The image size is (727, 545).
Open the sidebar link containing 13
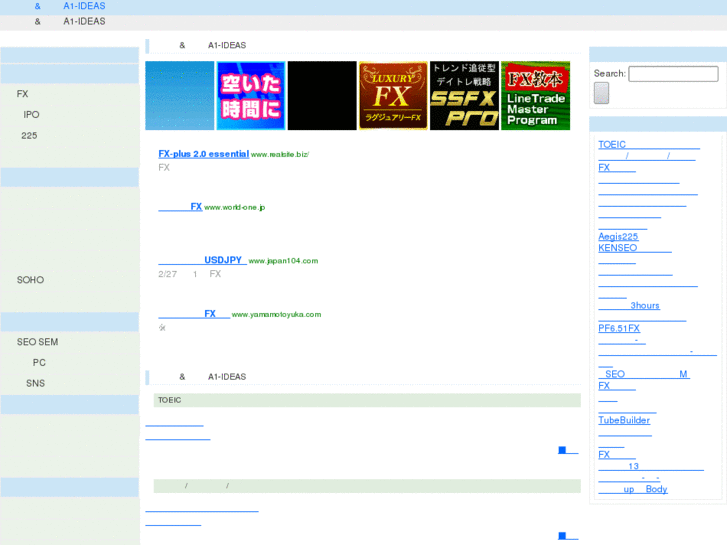tap(651, 466)
